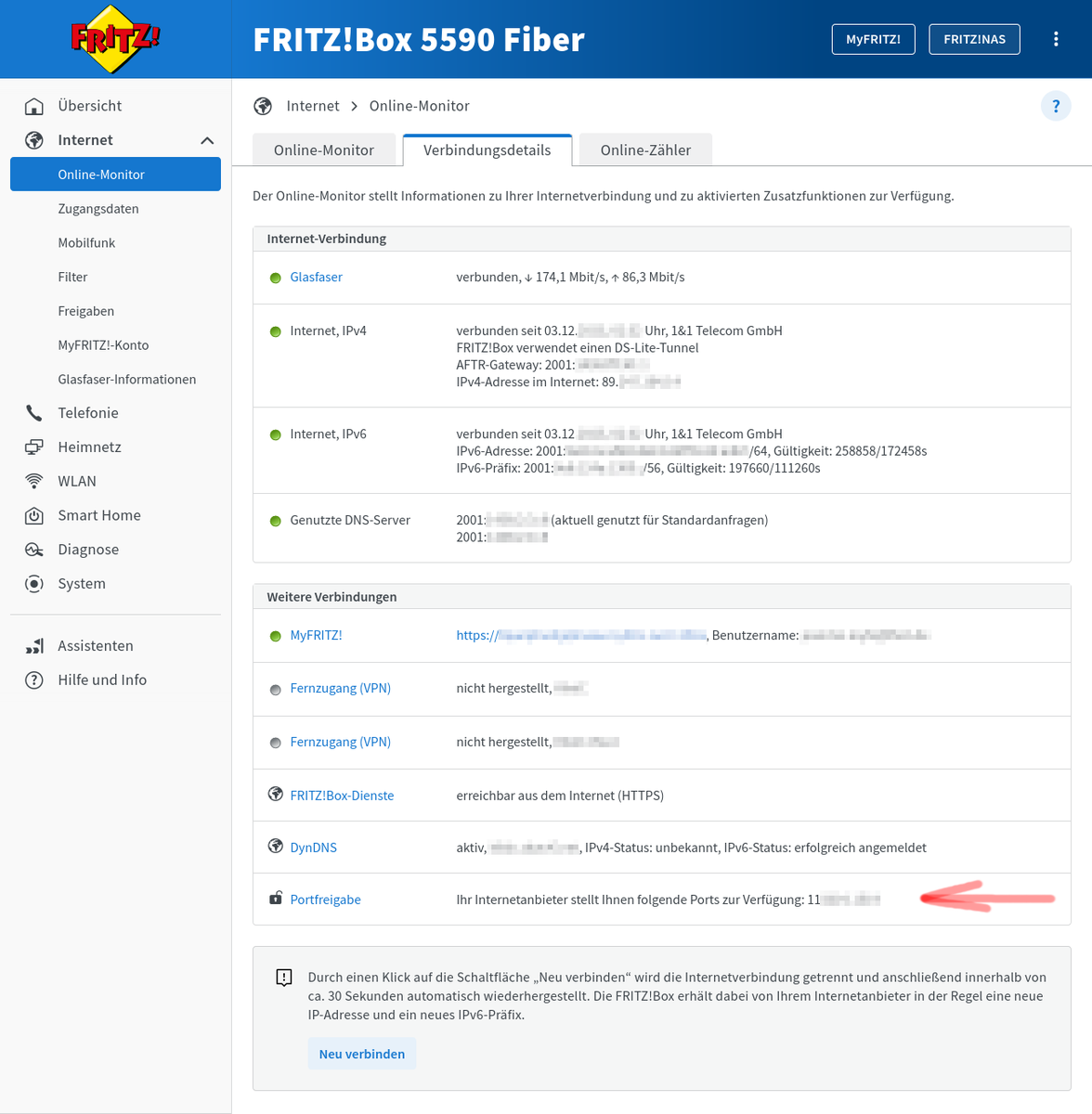Open the blurred https:// MyFRITZ! address link
This screenshot has width=1092, height=1114.
(581, 636)
